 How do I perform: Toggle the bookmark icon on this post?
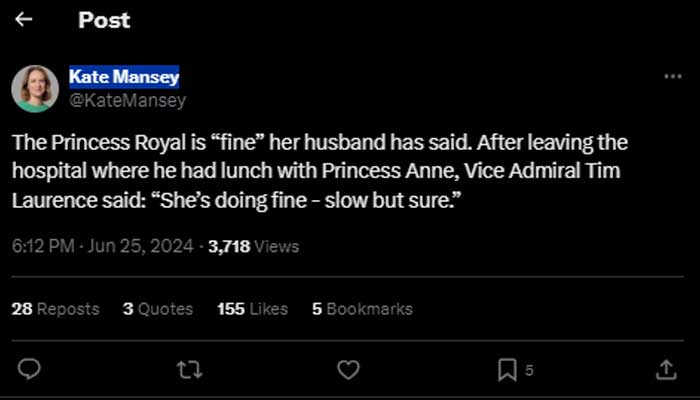coord(507,370)
